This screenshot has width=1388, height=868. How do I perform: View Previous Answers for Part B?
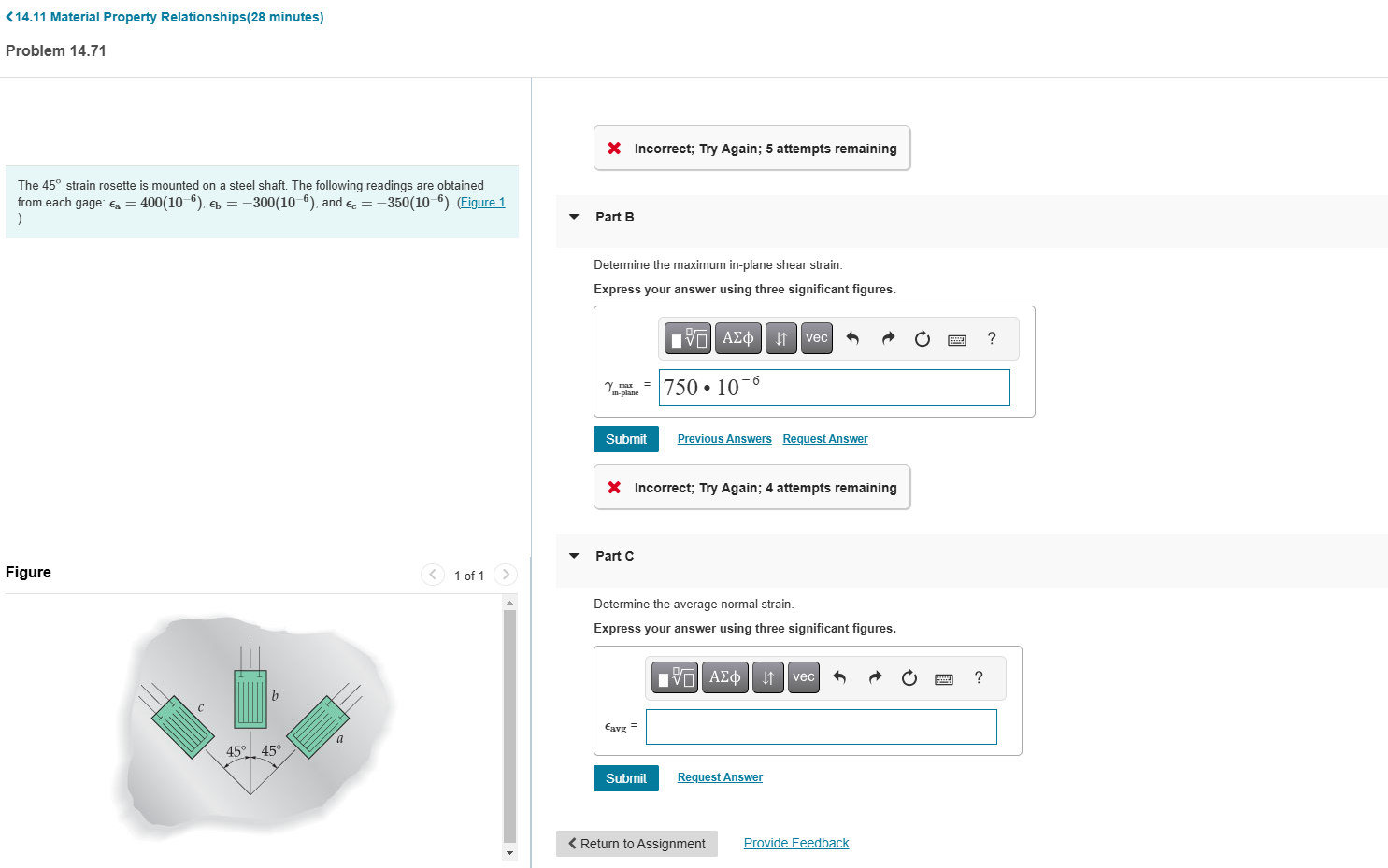724,439
